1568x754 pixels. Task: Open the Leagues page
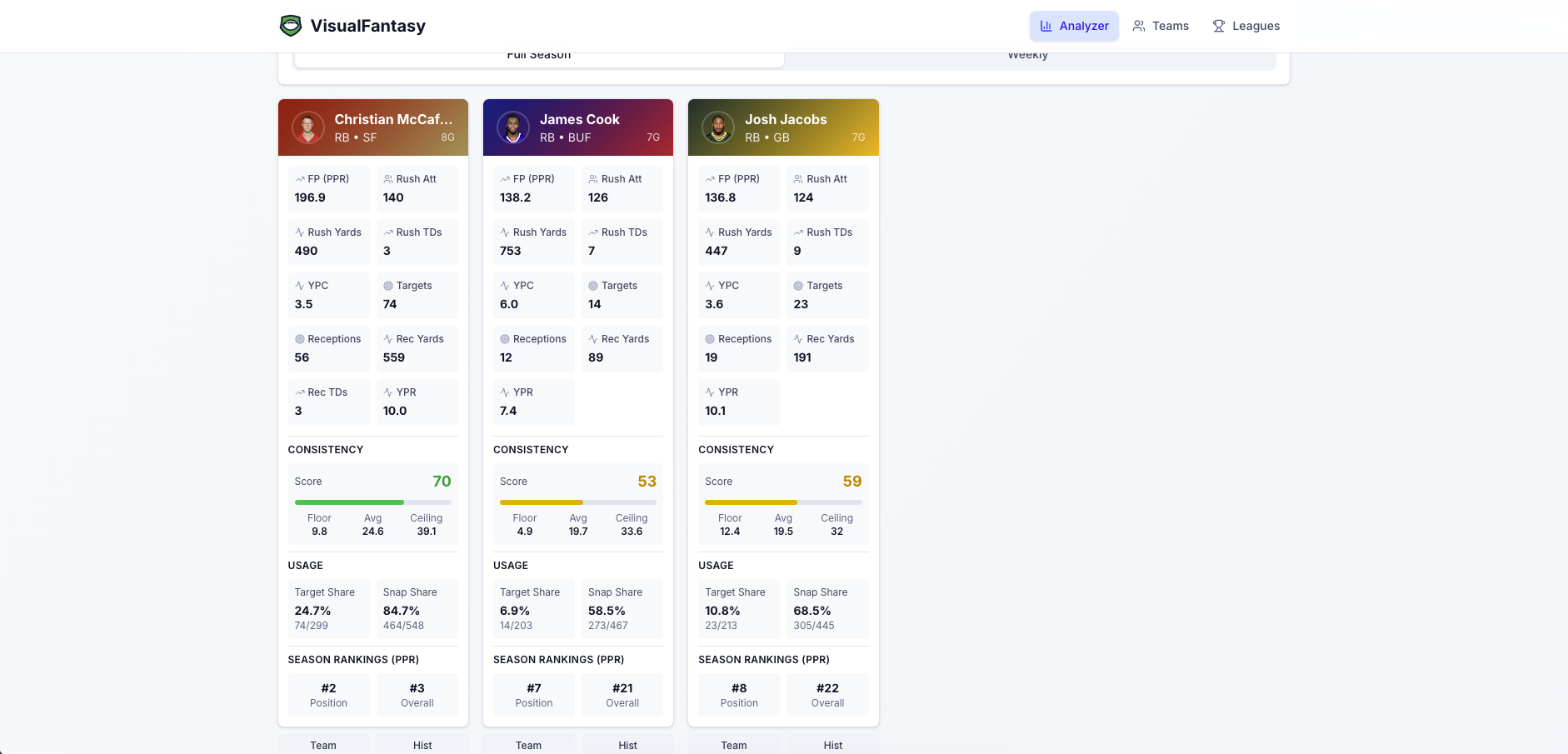pos(1246,26)
